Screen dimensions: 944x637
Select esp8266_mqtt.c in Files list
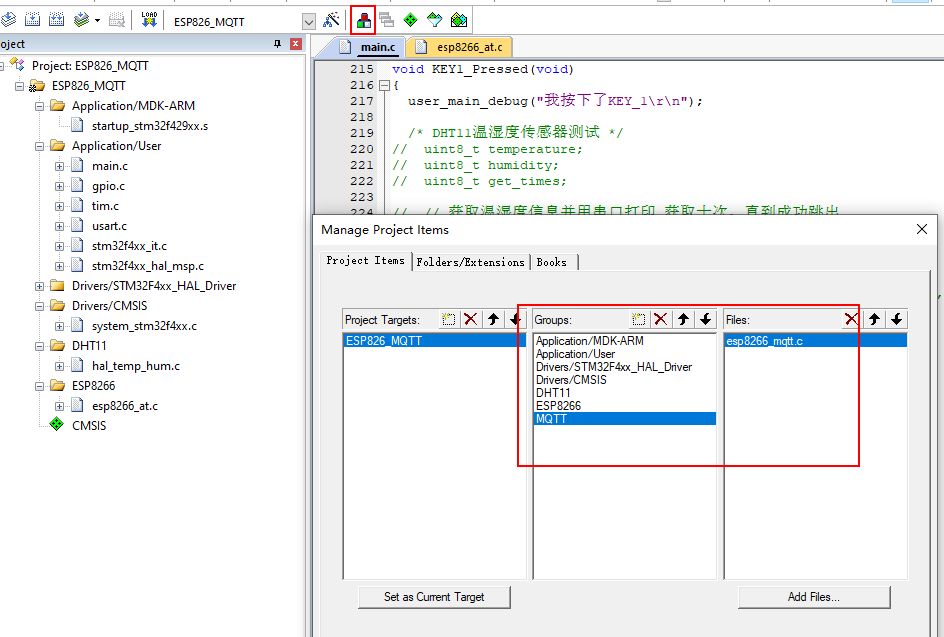(816, 341)
